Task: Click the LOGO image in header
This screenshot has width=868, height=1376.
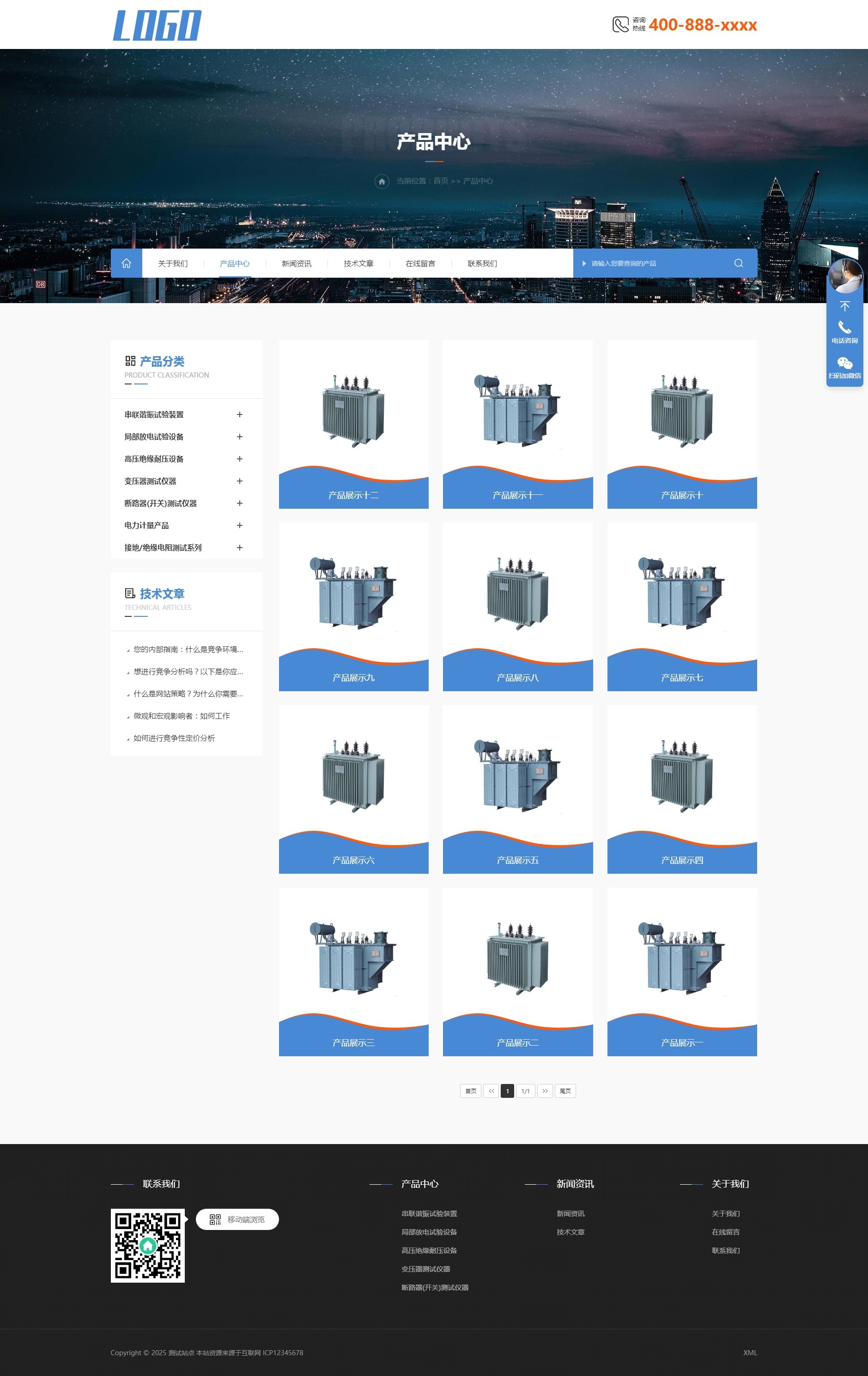Action: 157,26
